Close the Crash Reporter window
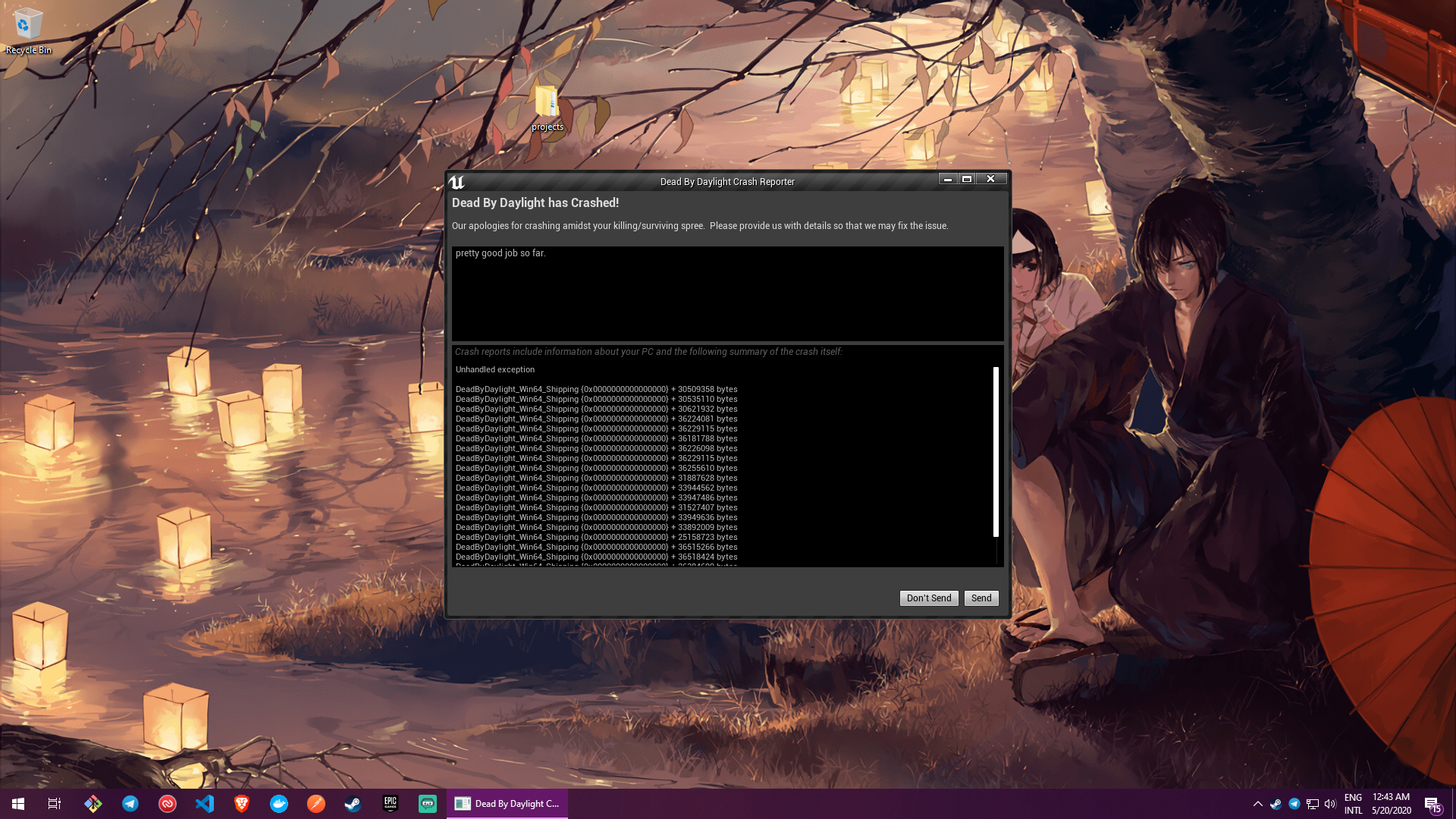 [990, 179]
